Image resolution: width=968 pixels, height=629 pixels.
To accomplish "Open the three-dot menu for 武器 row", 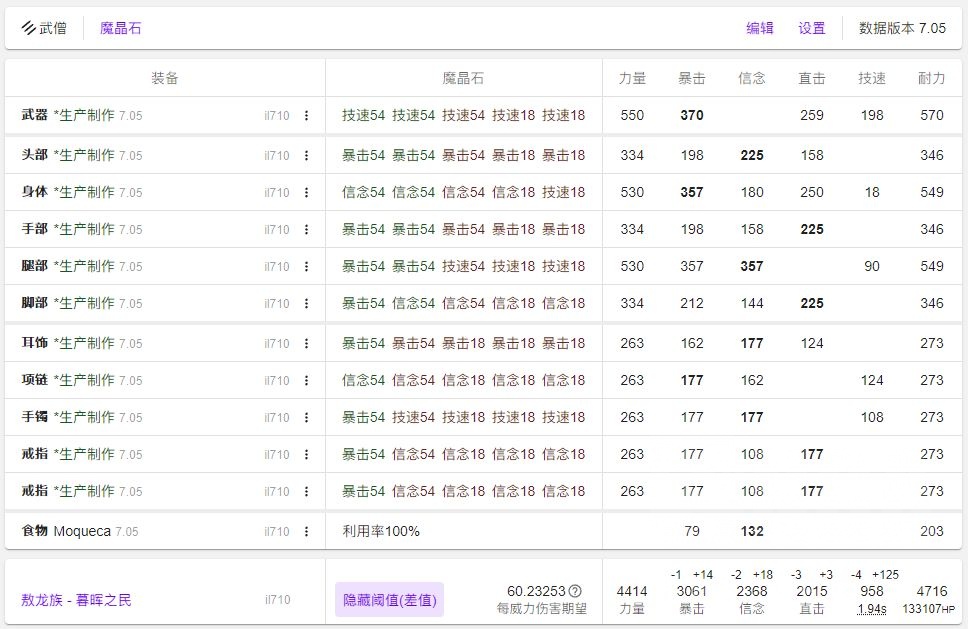I will pos(306,116).
